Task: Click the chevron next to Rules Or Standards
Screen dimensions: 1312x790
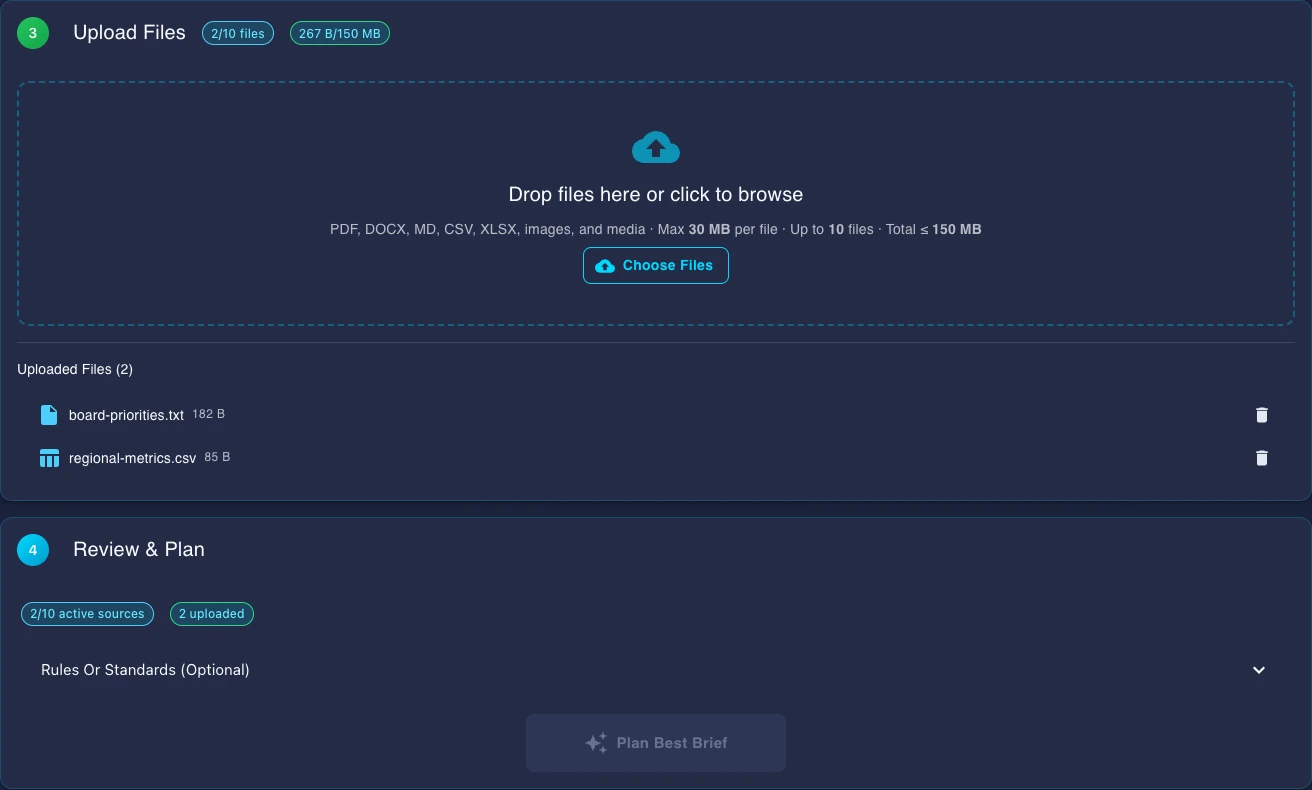Action: pos(1259,670)
